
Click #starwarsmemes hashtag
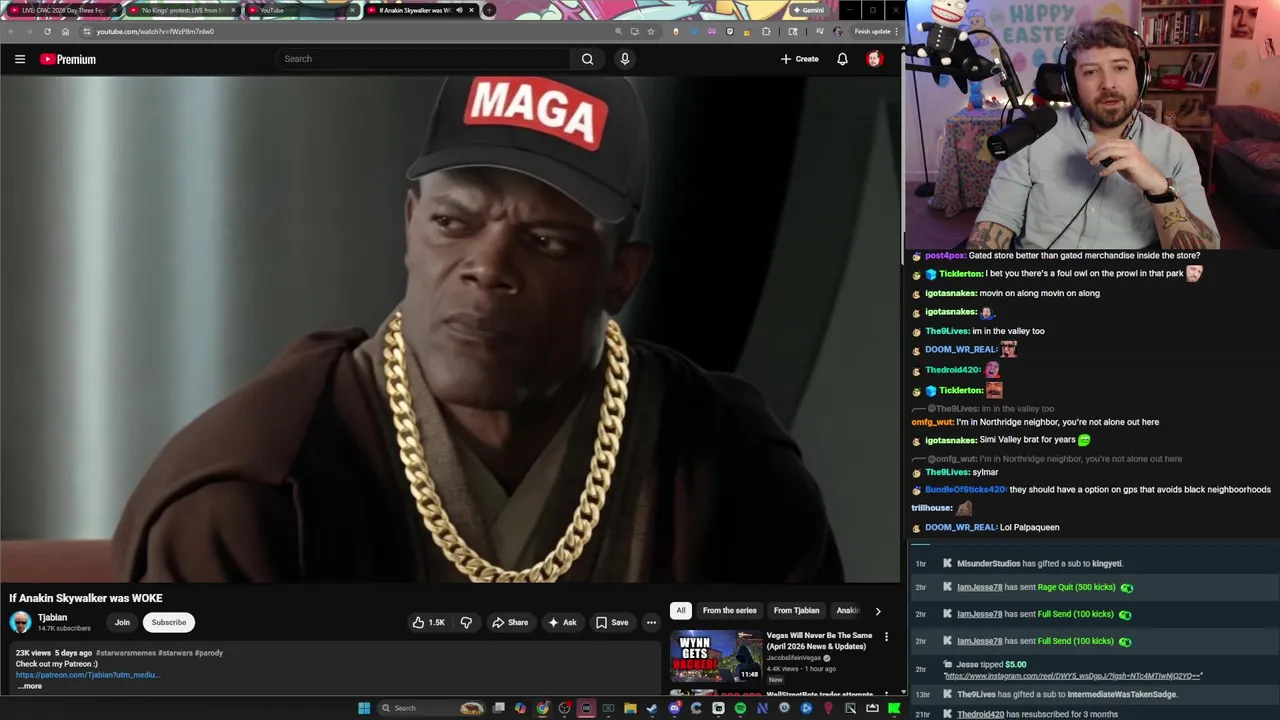(x=125, y=653)
